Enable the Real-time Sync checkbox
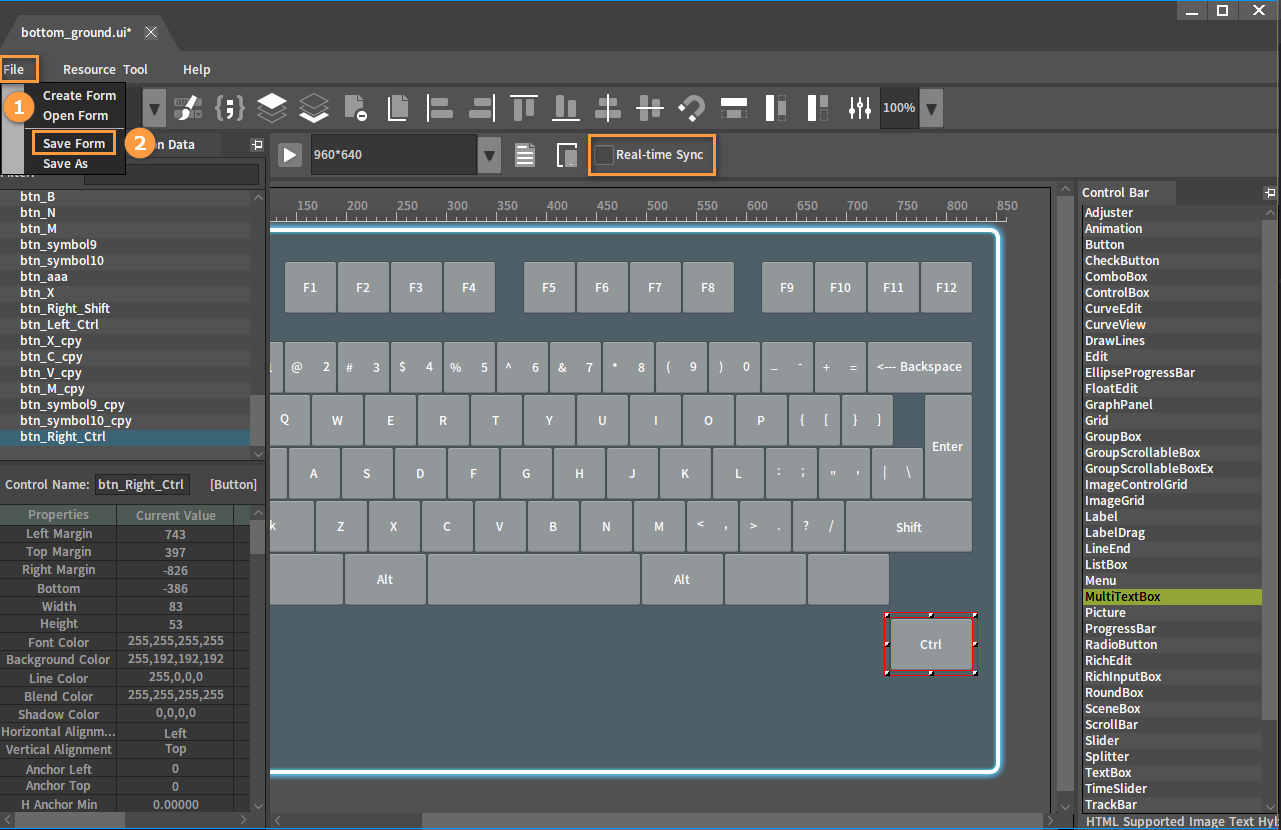 [x=604, y=155]
